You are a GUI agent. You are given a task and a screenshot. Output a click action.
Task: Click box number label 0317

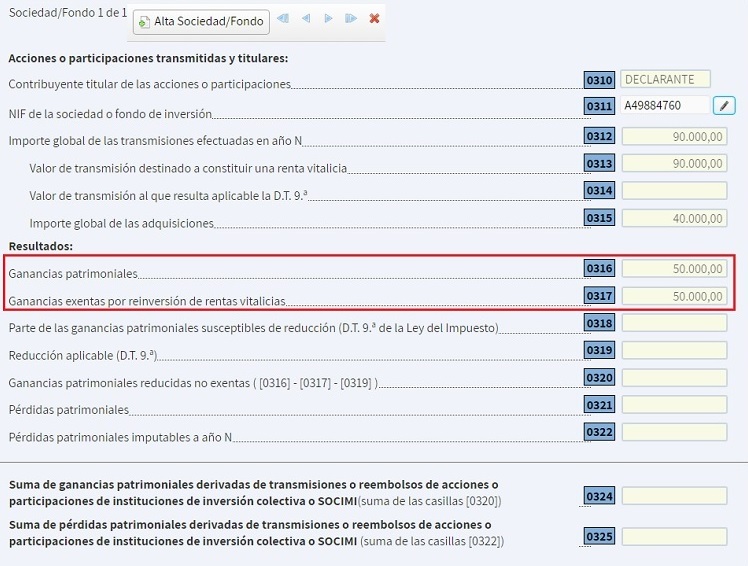pos(599,295)
